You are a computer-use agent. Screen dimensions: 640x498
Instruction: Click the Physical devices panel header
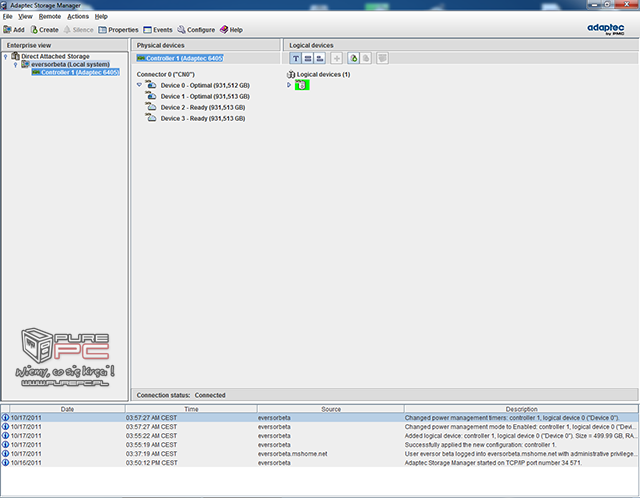tap(206, 45)
